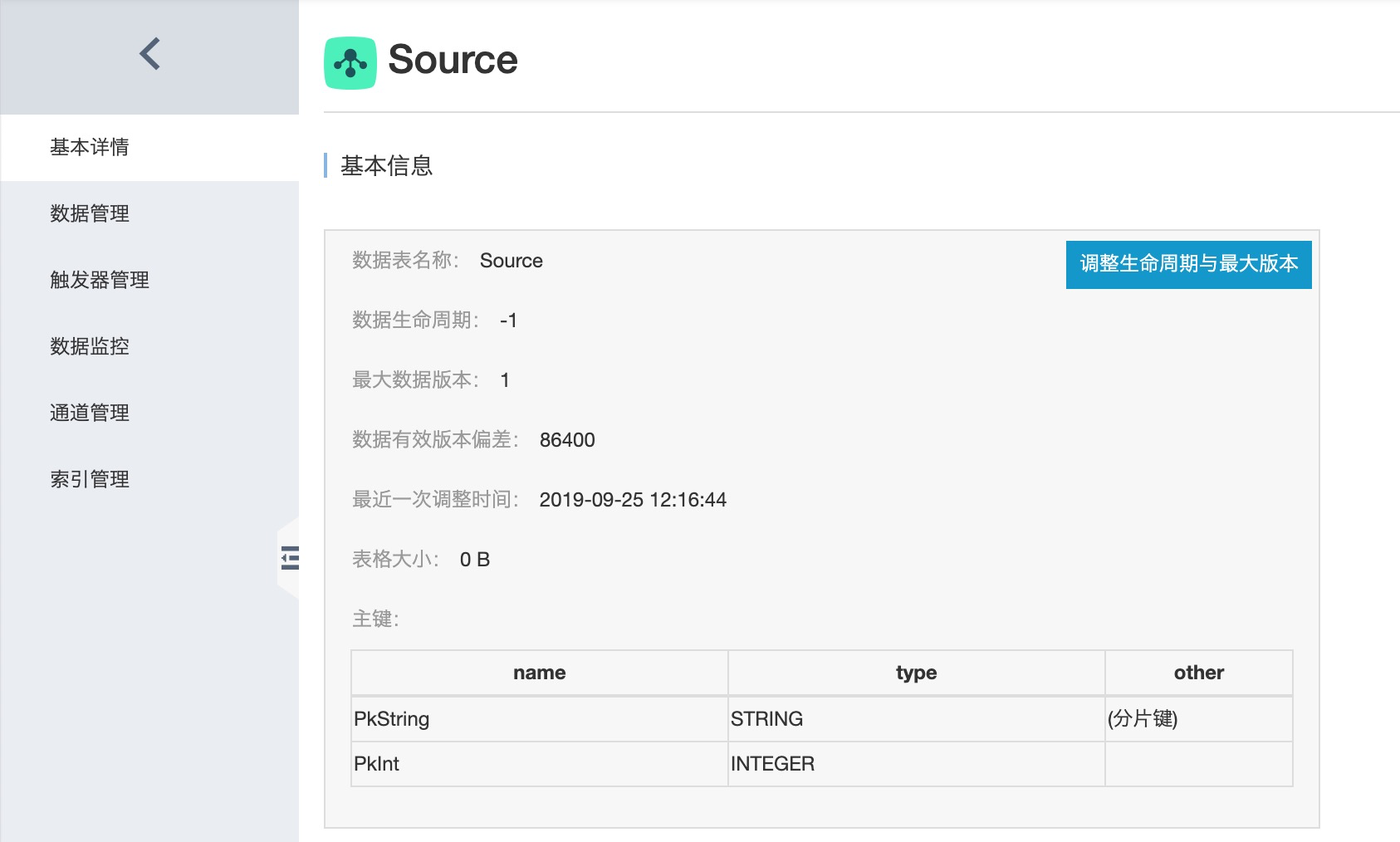Click the Source page title
The width and height of the screenshot is (1400, 842).
(453, 60)
